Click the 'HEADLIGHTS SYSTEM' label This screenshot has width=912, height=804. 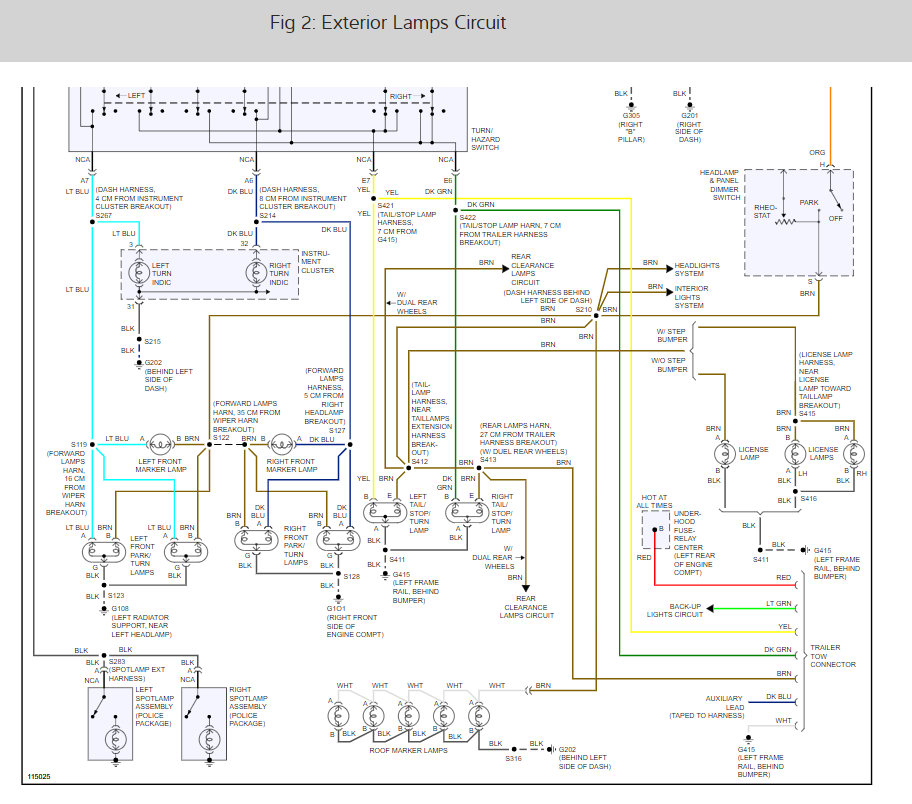click(x=697, y=269)
